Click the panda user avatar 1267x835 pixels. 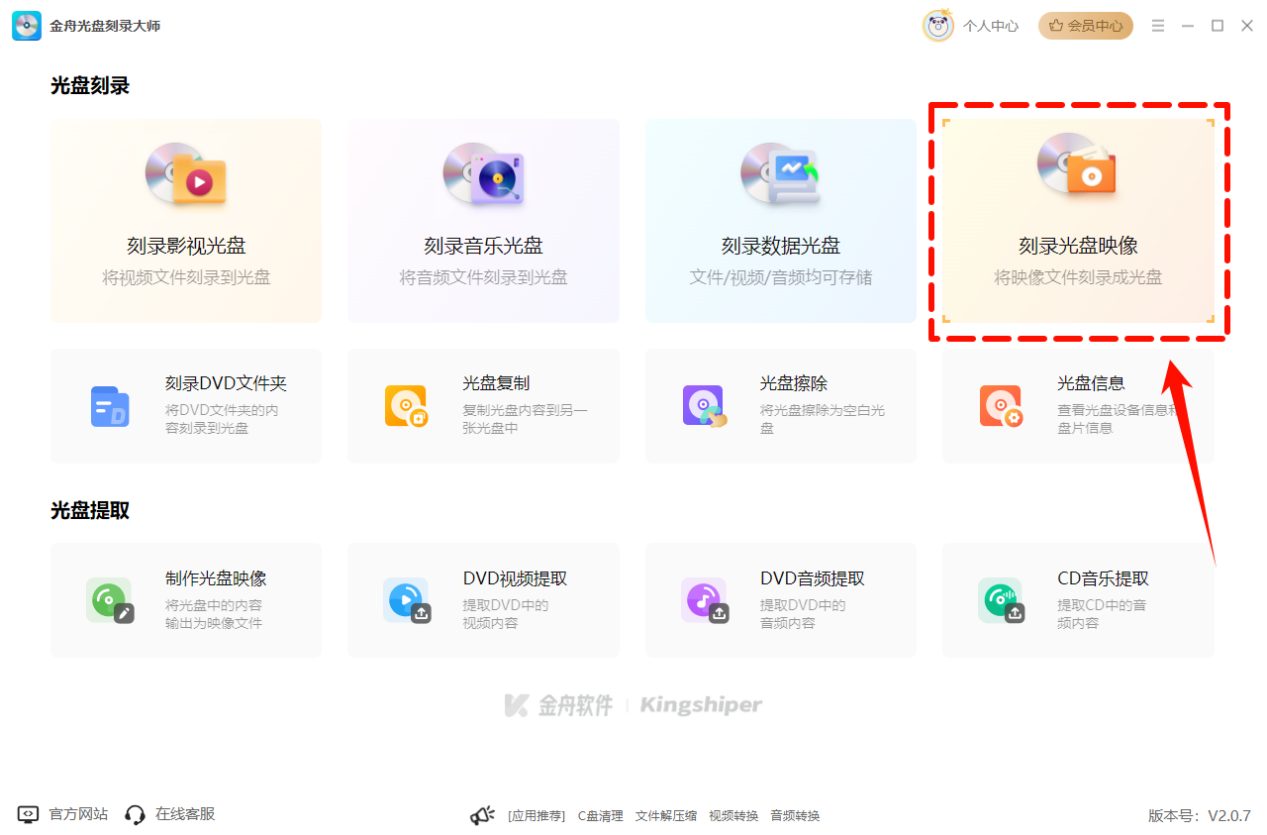(938, 26)
